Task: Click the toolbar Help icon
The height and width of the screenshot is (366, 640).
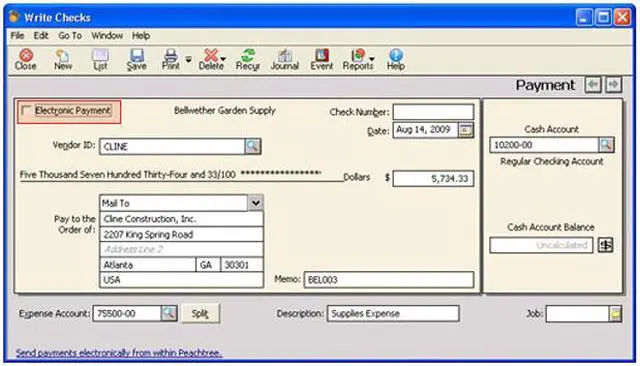Action: coord(396,60)
